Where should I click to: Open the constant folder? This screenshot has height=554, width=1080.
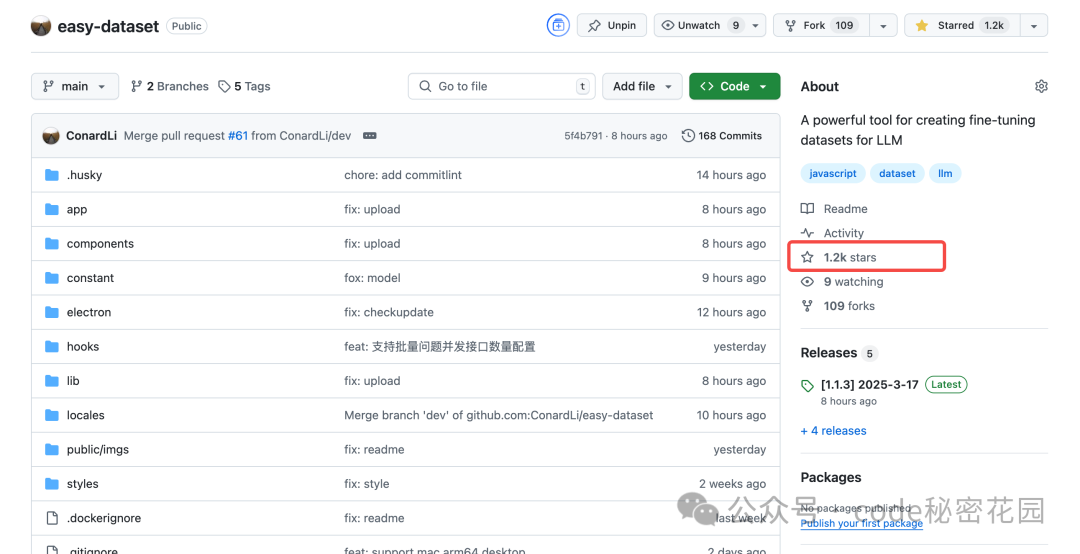coord(90,278)
